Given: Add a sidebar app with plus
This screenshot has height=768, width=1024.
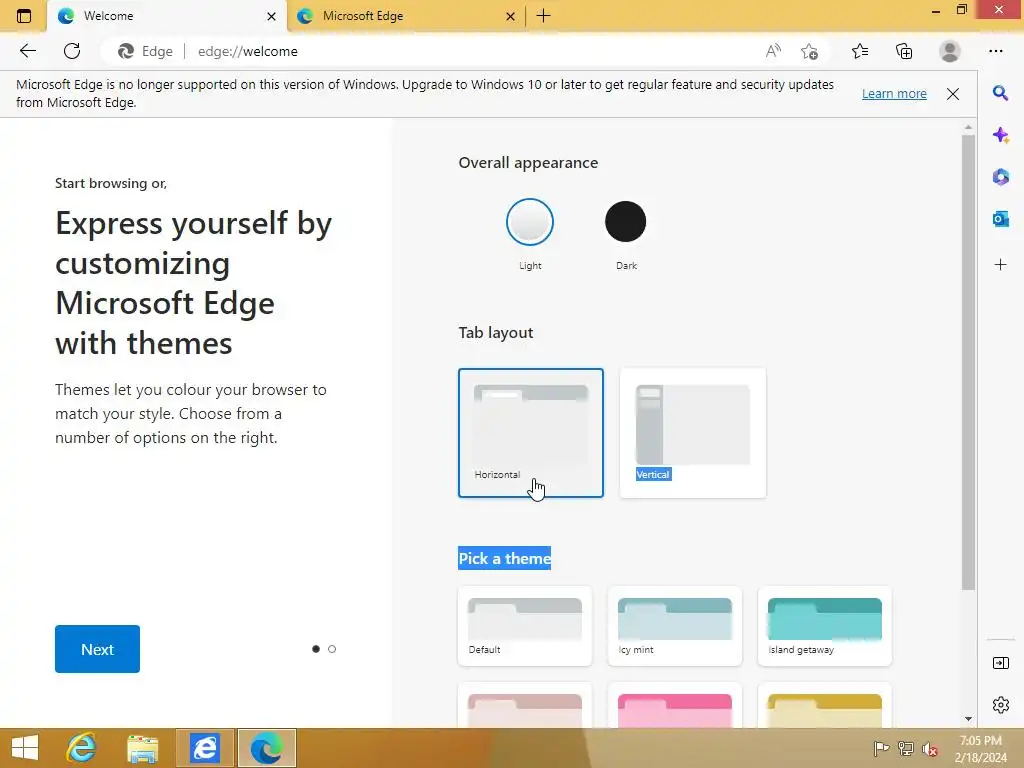Looking at the screenshot, I should (x=1000, y=264).
